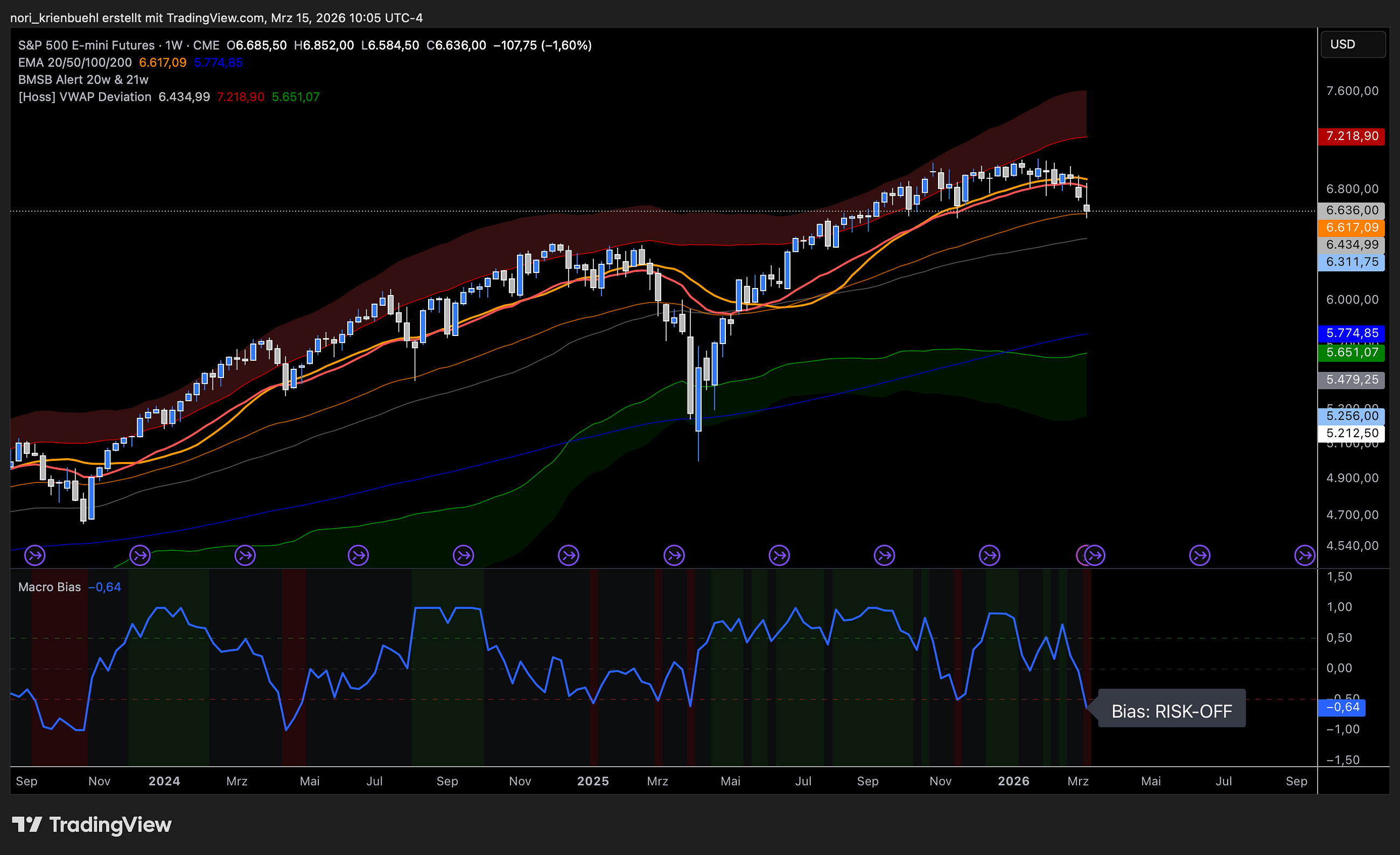Click the 2026 label on time axis
Viewport: 1400px width, 855px height.
coord(1013,781)
